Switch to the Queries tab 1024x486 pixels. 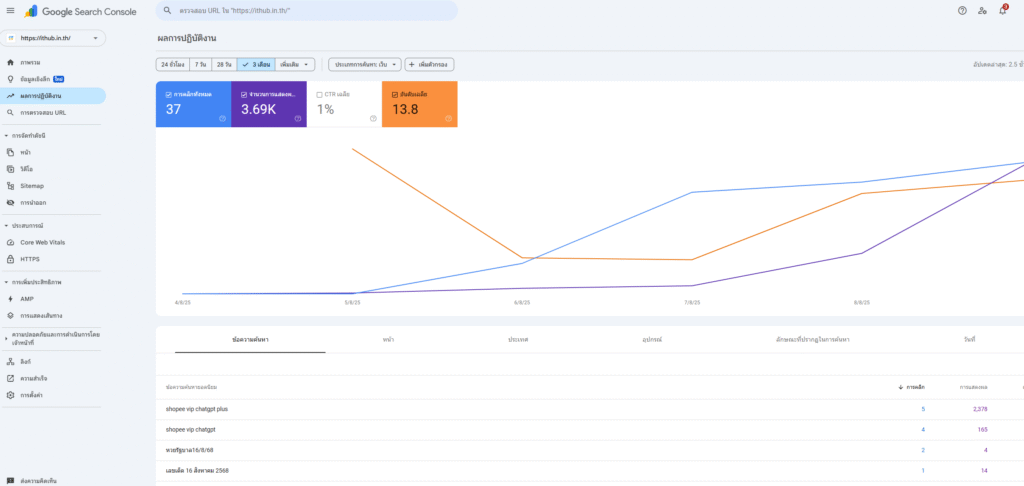[x=250, y=340]
